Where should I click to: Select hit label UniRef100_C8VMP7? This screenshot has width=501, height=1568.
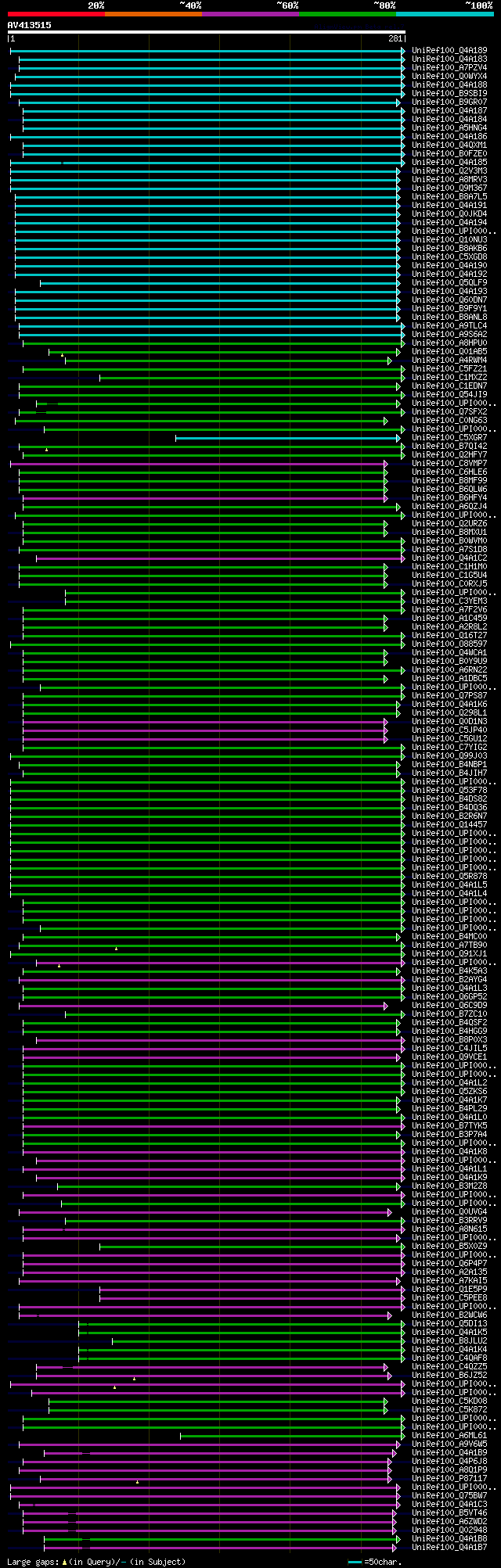(x=449, y=464)
